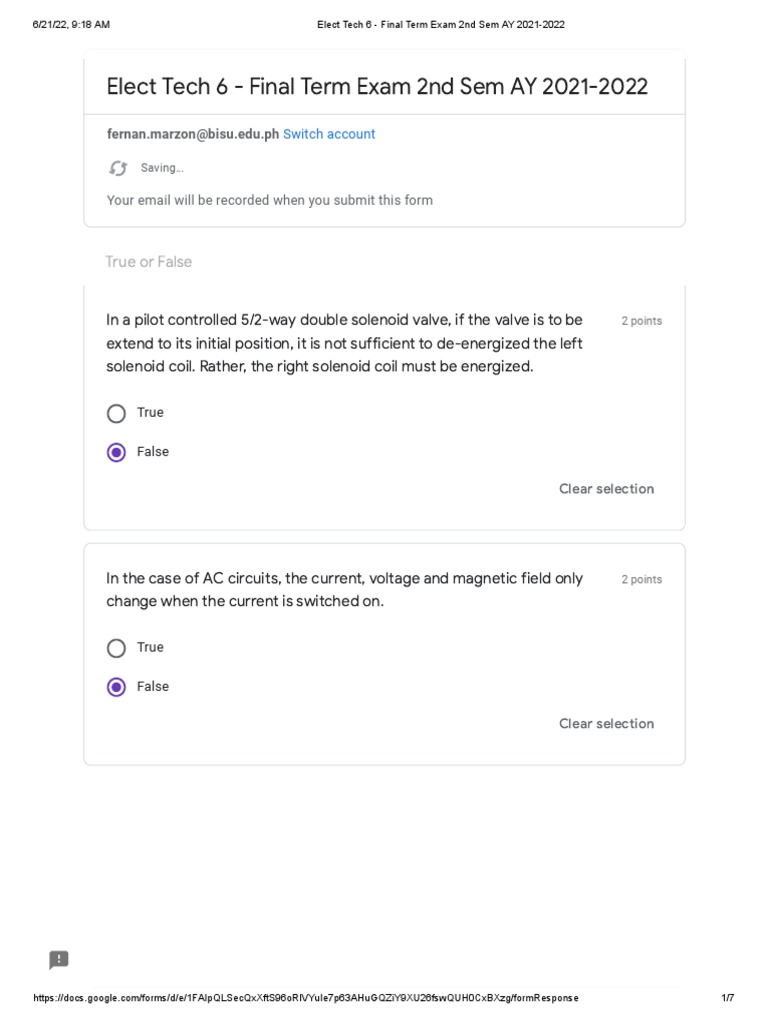Image resolution: width=768 pixels, height=1024 pixels.
Task: Click the Switch account link
Action: tap(329, 134)
